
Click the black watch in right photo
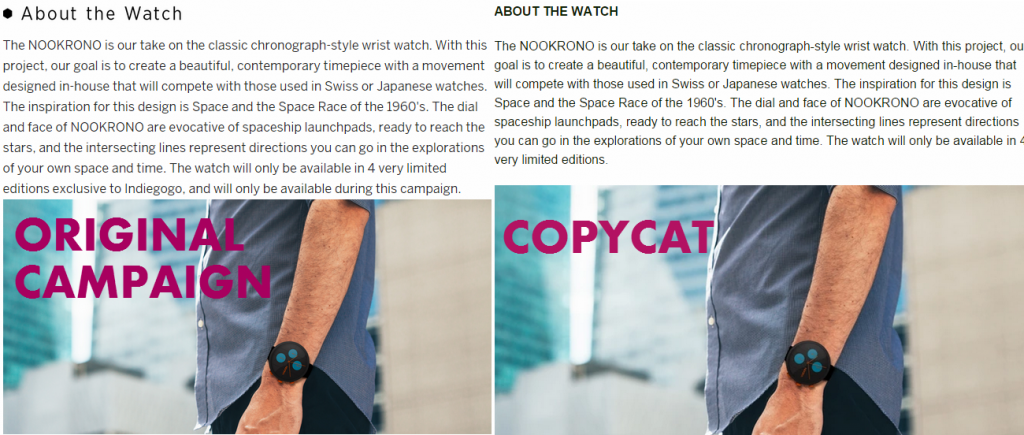click(808, 362)
